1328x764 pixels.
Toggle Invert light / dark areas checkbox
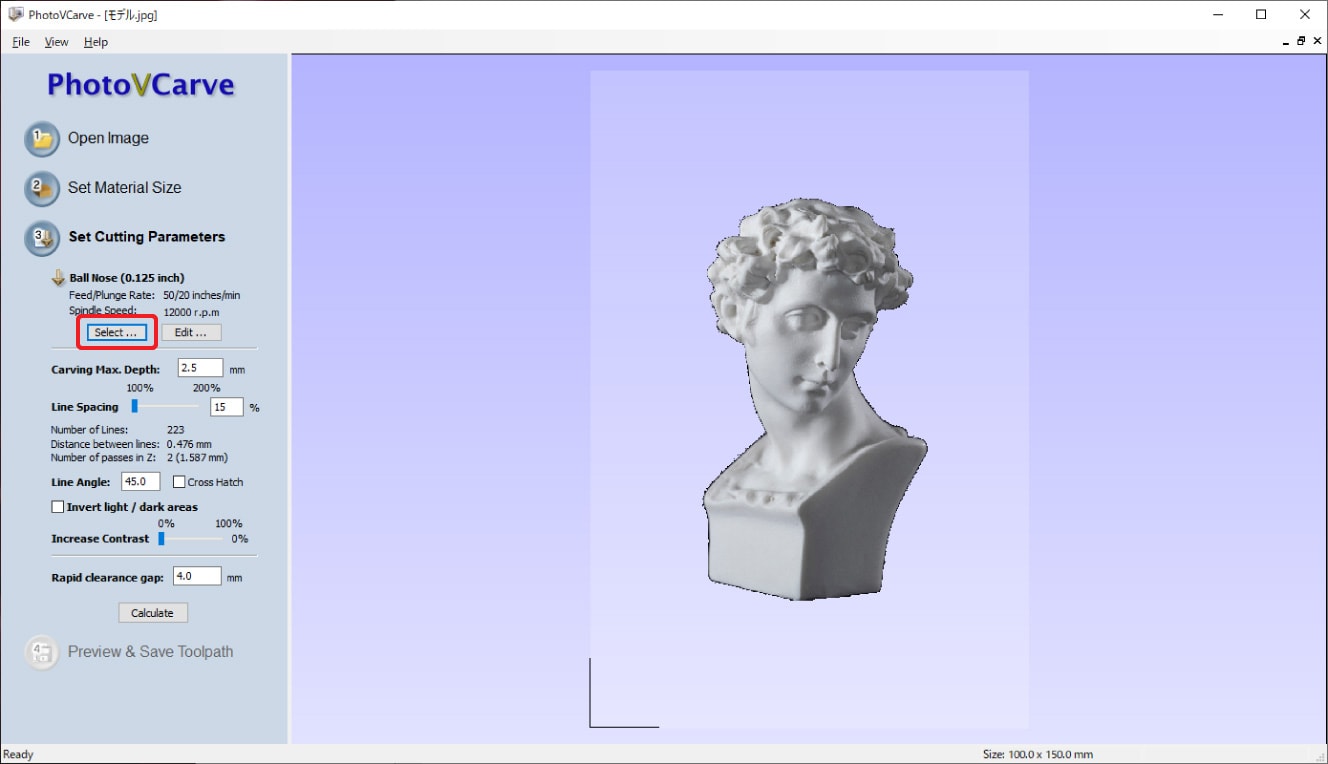point(58,507)
